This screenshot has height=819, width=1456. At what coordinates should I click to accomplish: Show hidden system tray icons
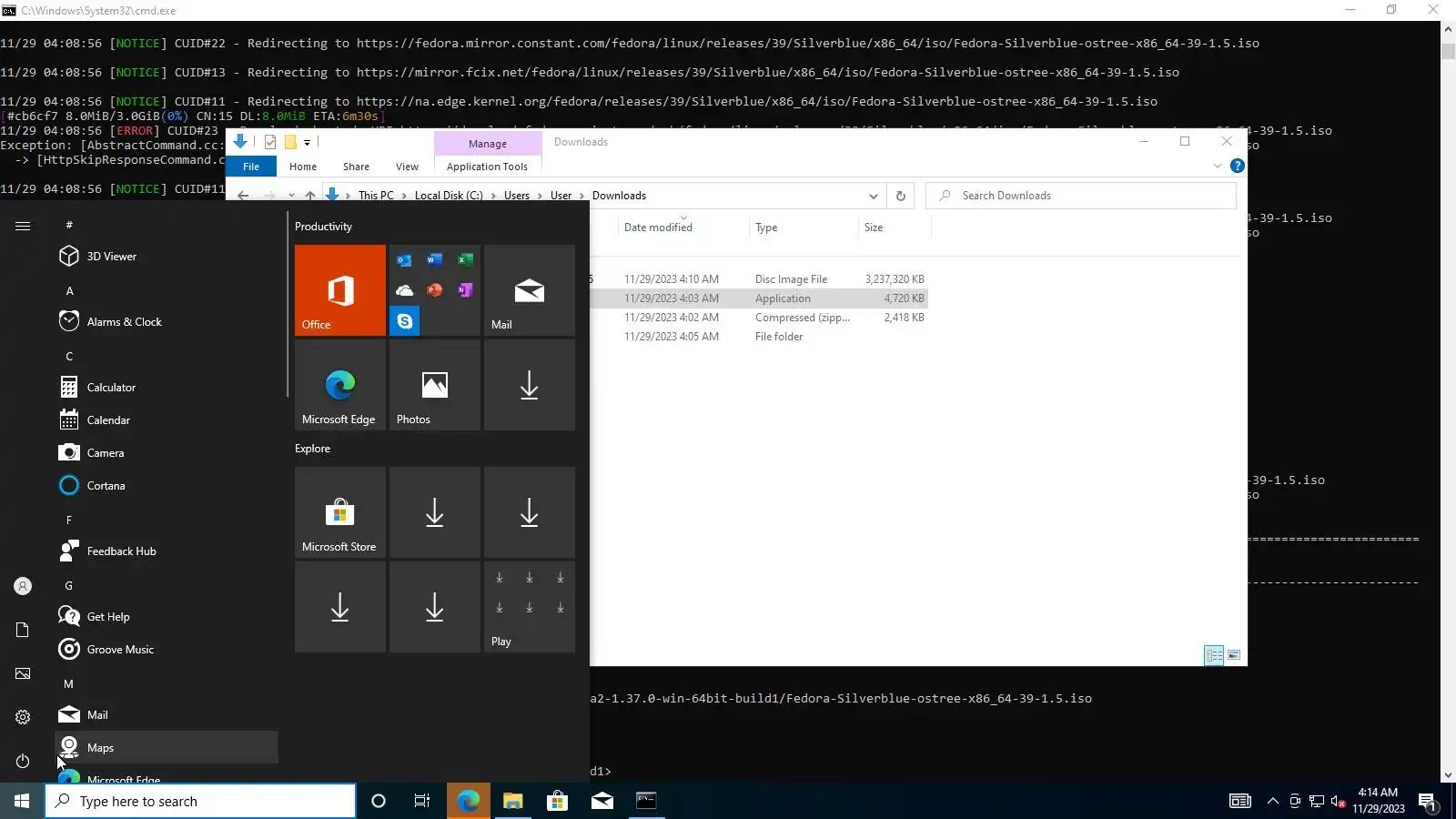coord(1272,801)
